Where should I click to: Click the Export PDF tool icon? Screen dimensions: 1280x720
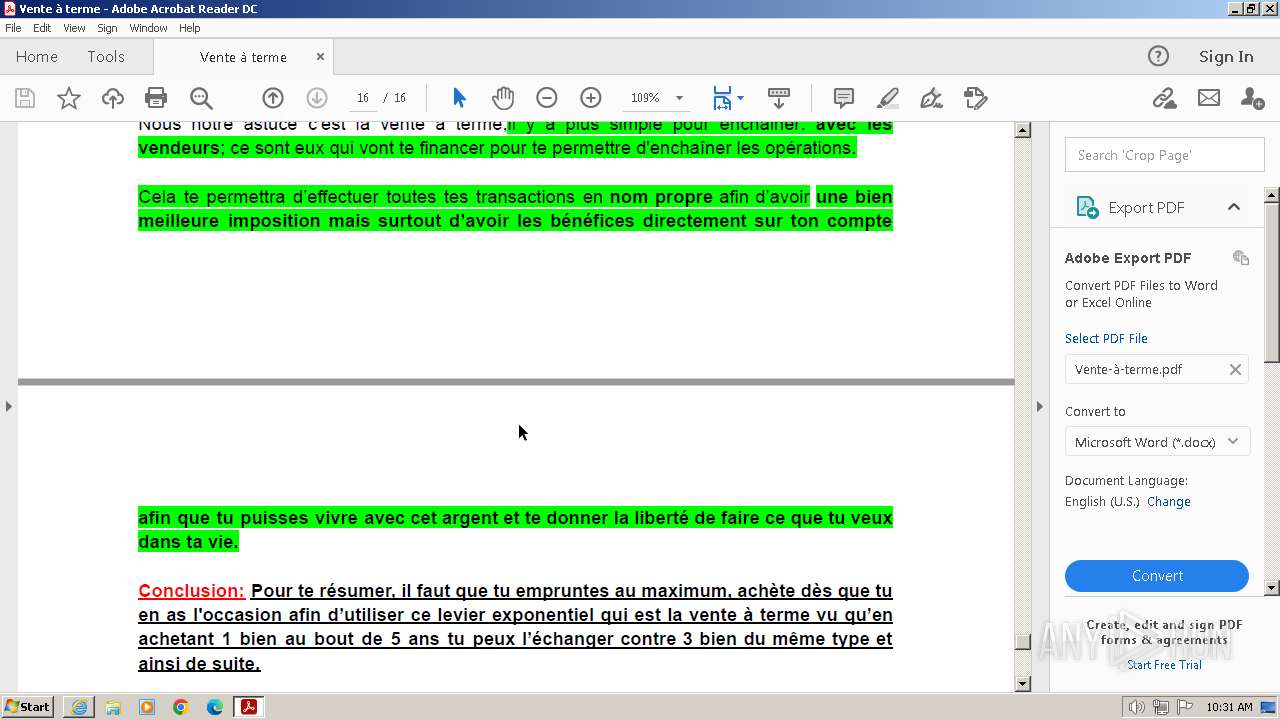pyautogui.click(x=1087, y=207)
